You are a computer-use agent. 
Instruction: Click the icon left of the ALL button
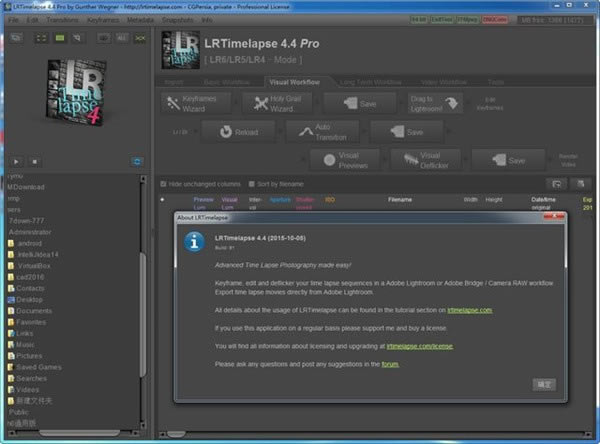[103, 38]
